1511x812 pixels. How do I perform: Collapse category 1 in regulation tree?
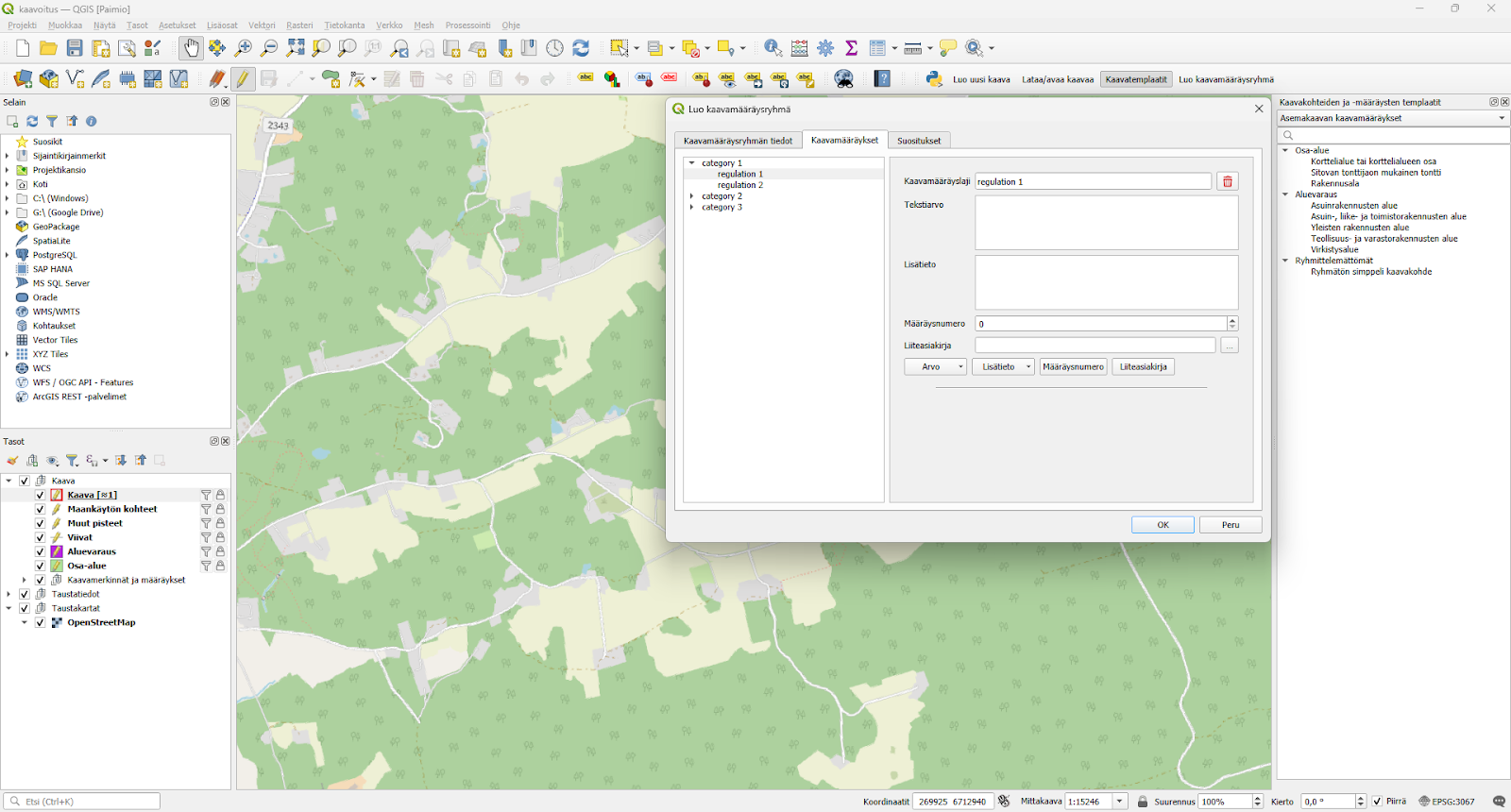[692, 163]
